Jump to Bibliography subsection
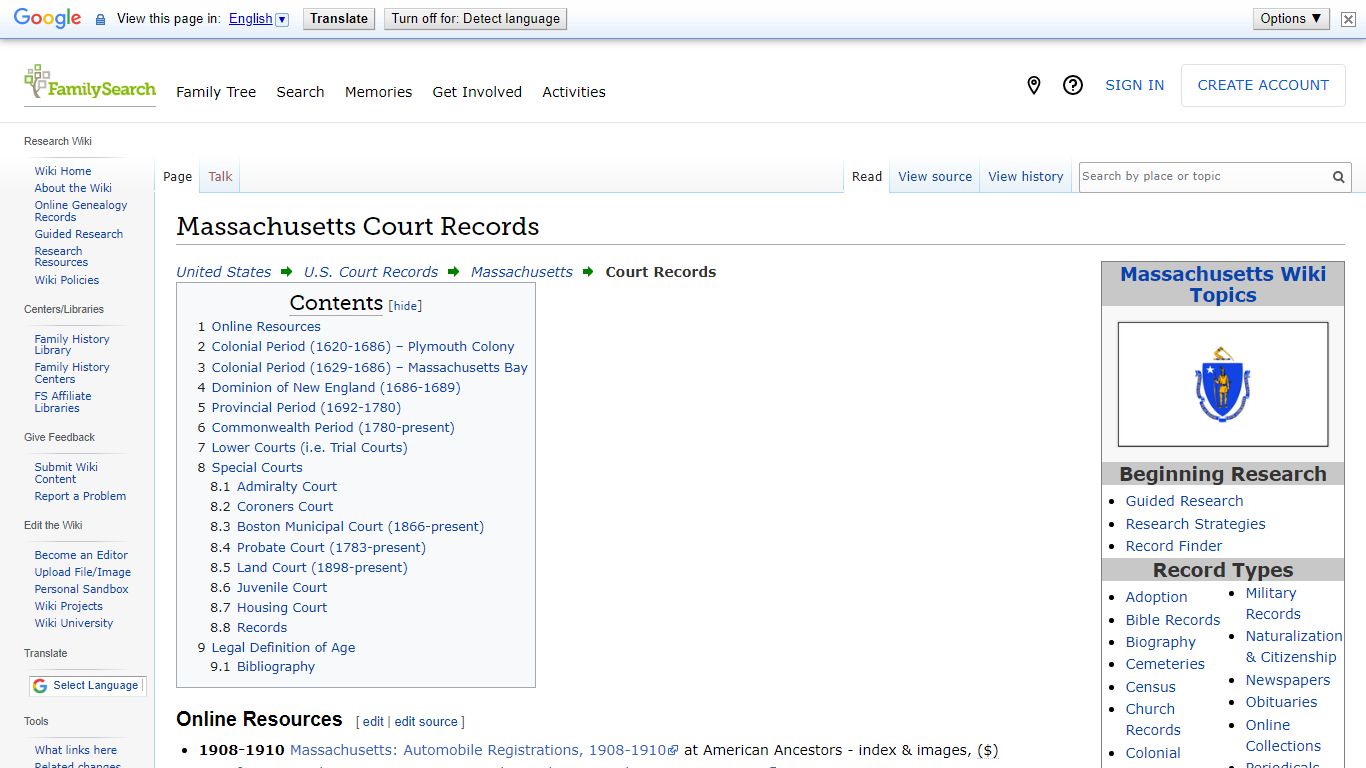 click(x=276, y=667)
